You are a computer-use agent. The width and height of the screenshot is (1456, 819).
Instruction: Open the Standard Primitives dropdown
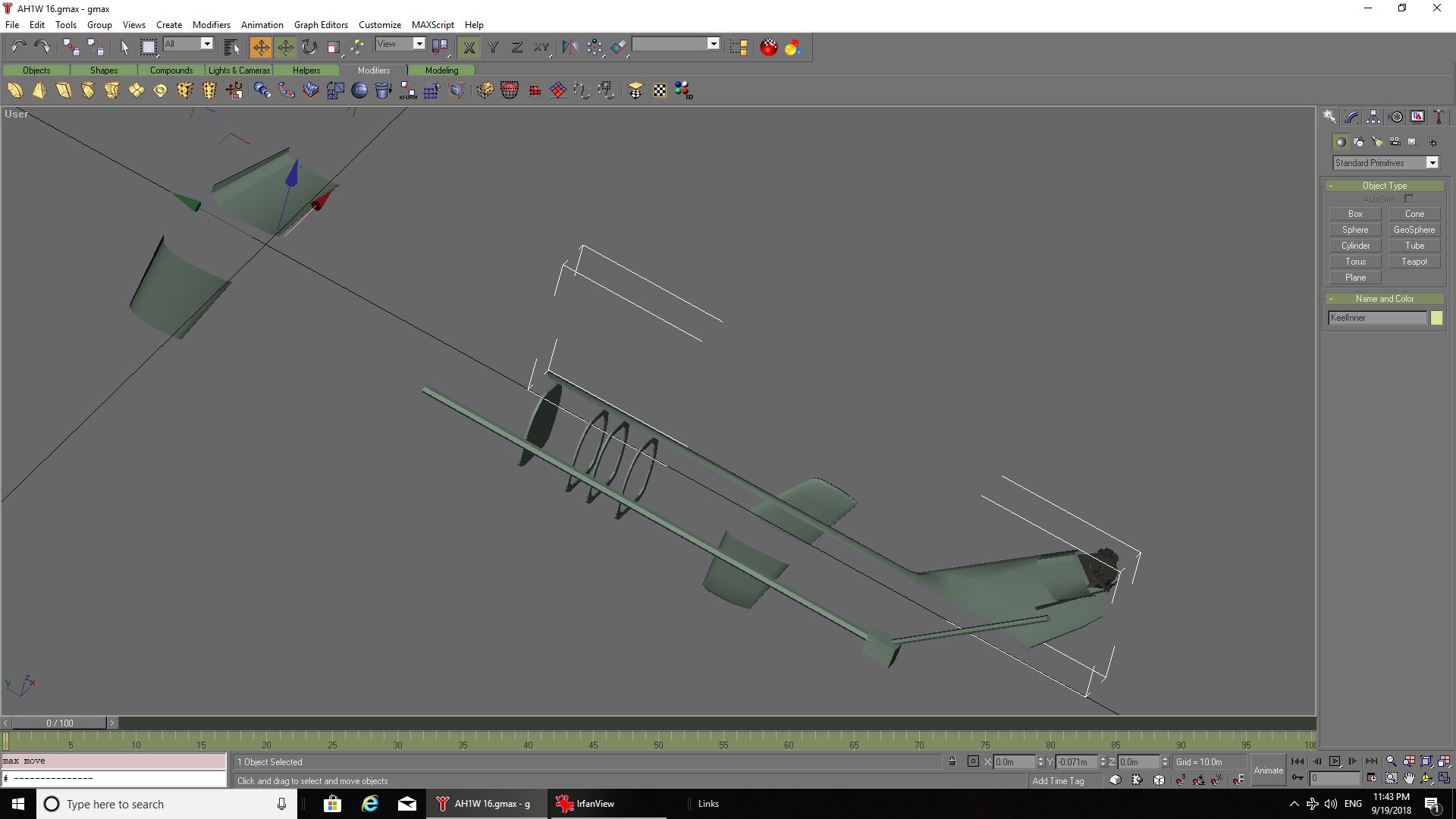coord(1432,163)
